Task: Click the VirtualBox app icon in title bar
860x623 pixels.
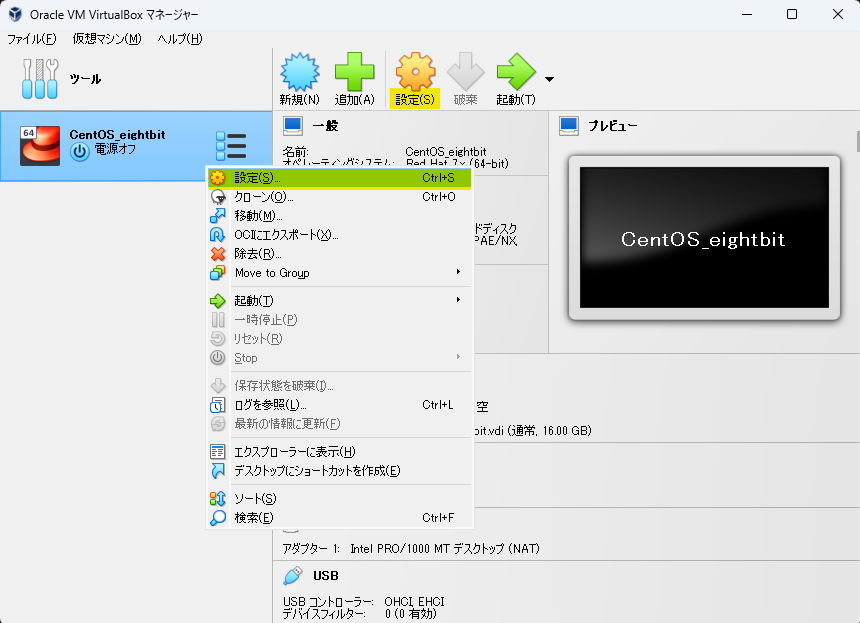Action: 15,14
